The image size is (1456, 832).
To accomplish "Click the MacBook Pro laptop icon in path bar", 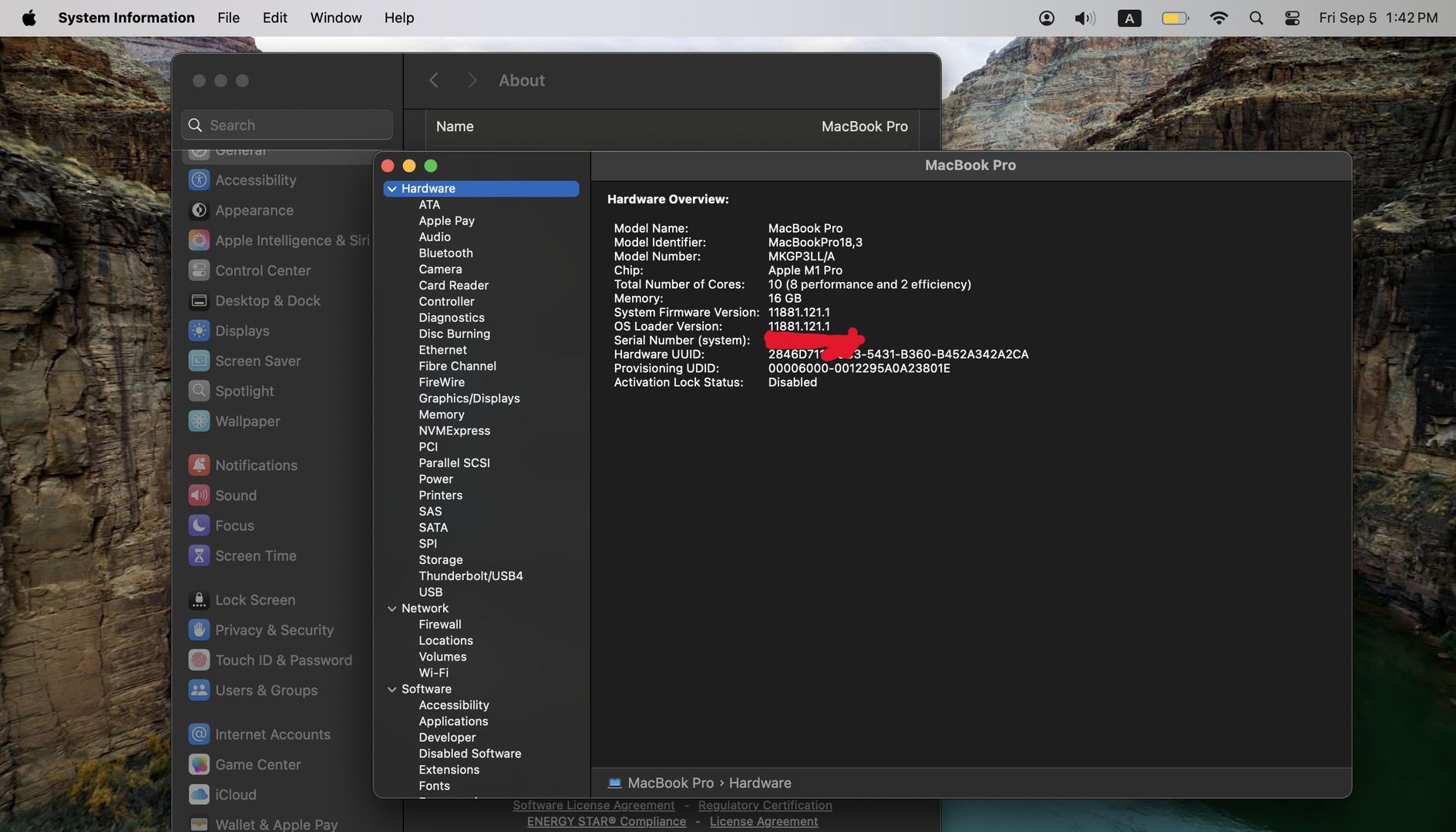I will point(614,783).
